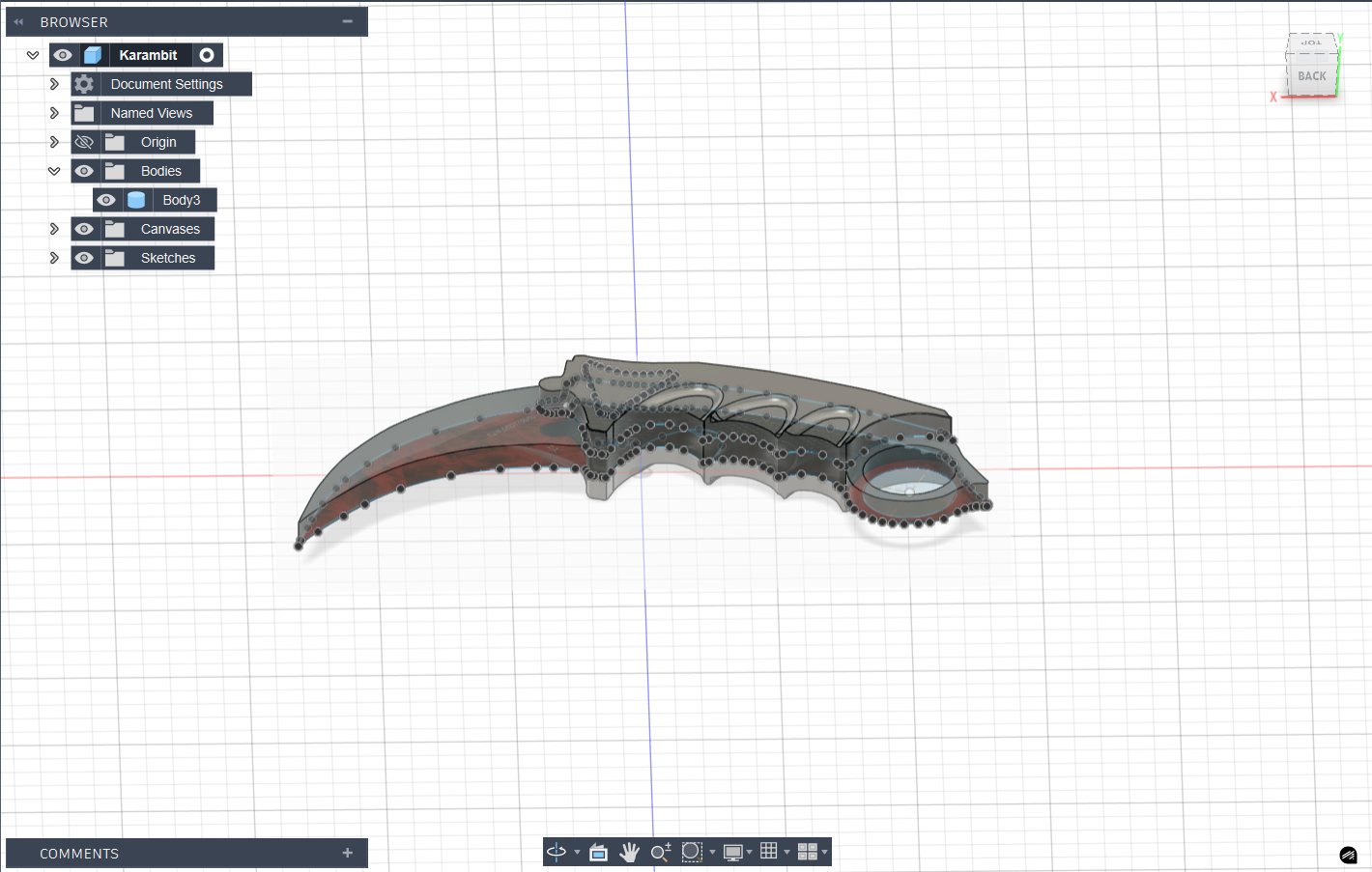Screen dimensions: 1372x872
Task: Open the Orbit type dropdown arrow
Action: click(x=577, y=852)
